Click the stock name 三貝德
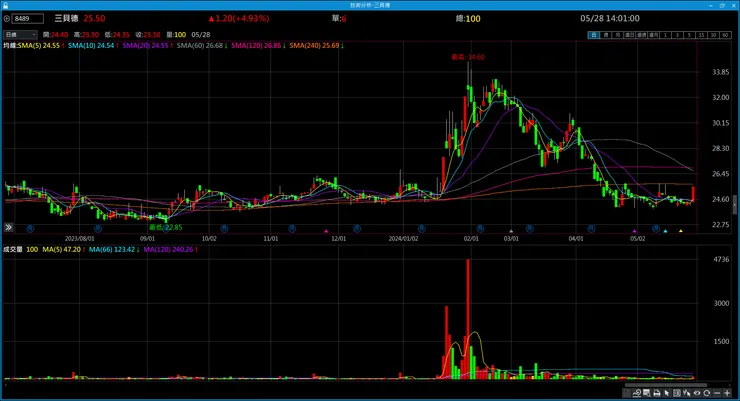Viewport: 740px width, 401px height. [x=67, y=18]
